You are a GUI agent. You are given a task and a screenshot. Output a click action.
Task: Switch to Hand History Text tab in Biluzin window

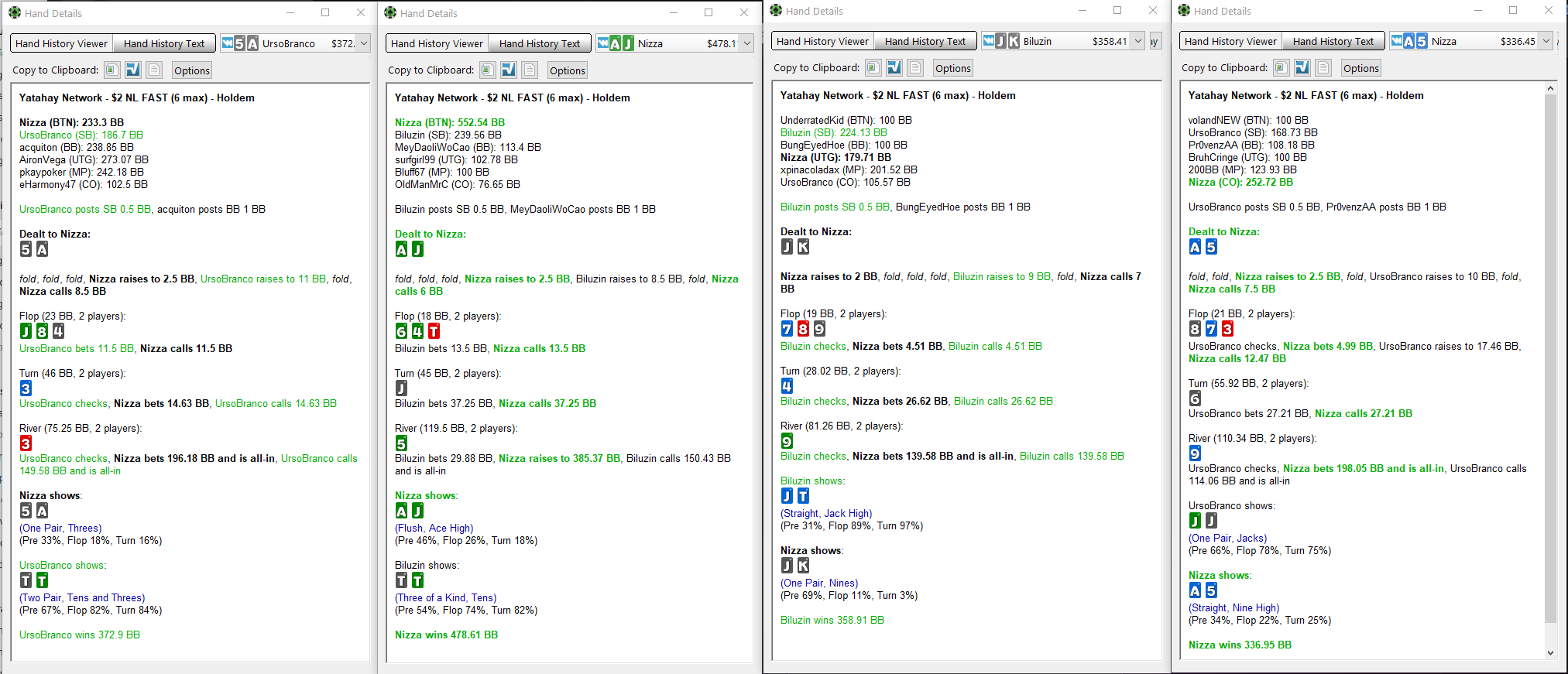pyautogui.click(x=925, y=41)
